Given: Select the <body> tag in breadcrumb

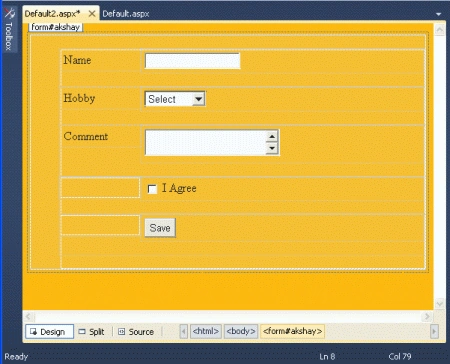Looking at the screenshot, I should point(241,331).
